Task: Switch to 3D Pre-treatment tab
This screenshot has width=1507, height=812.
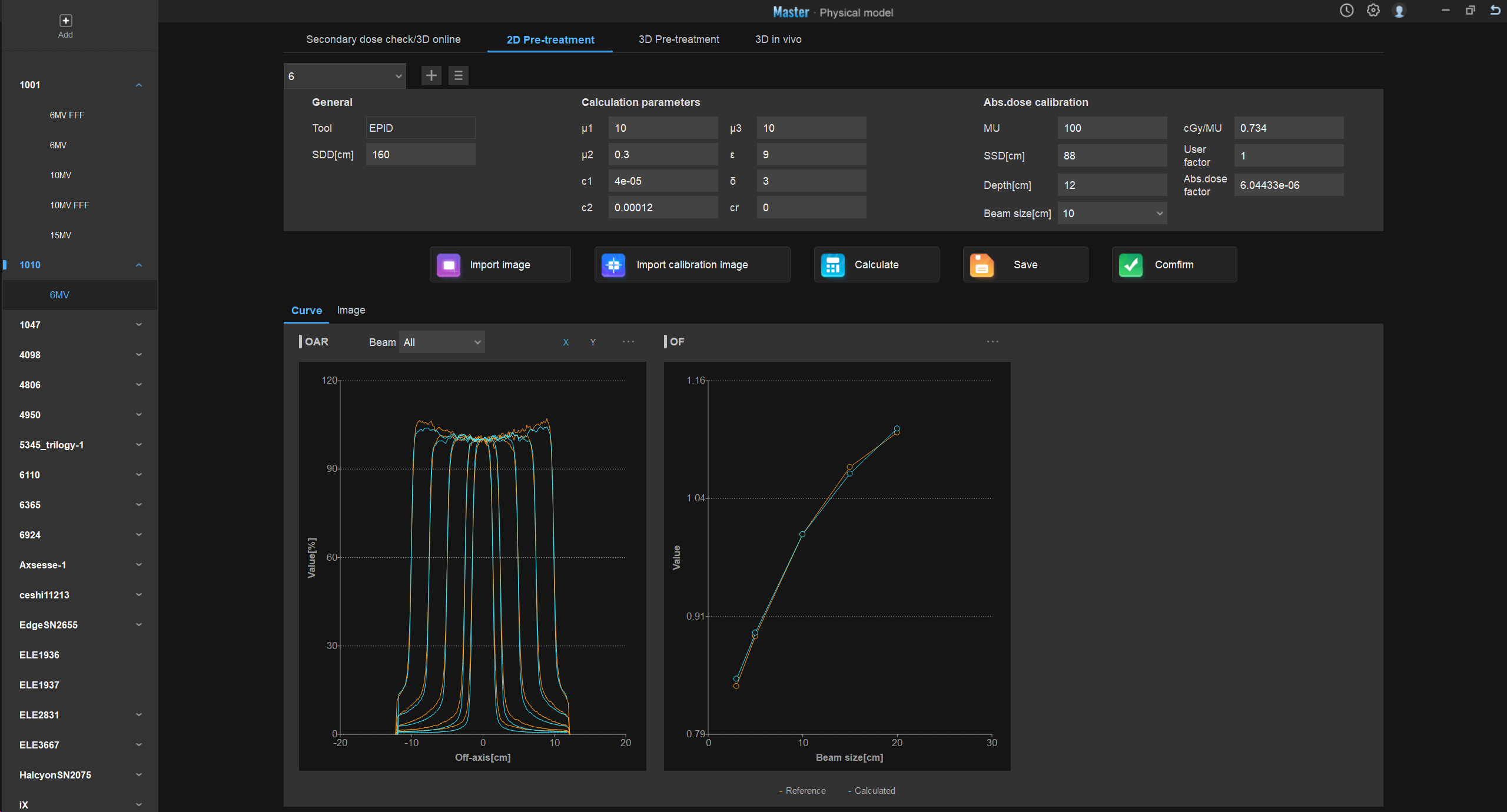Action: 678,39
